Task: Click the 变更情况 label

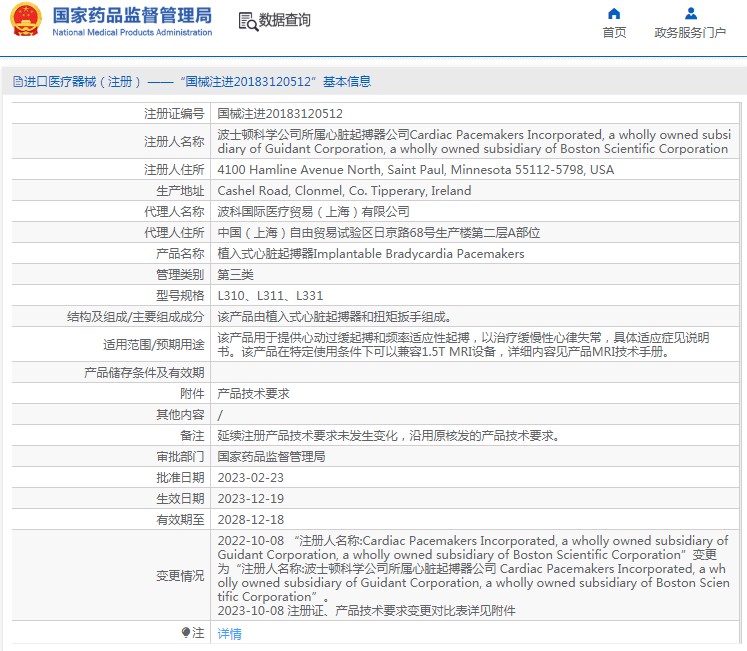Action: 180,576
